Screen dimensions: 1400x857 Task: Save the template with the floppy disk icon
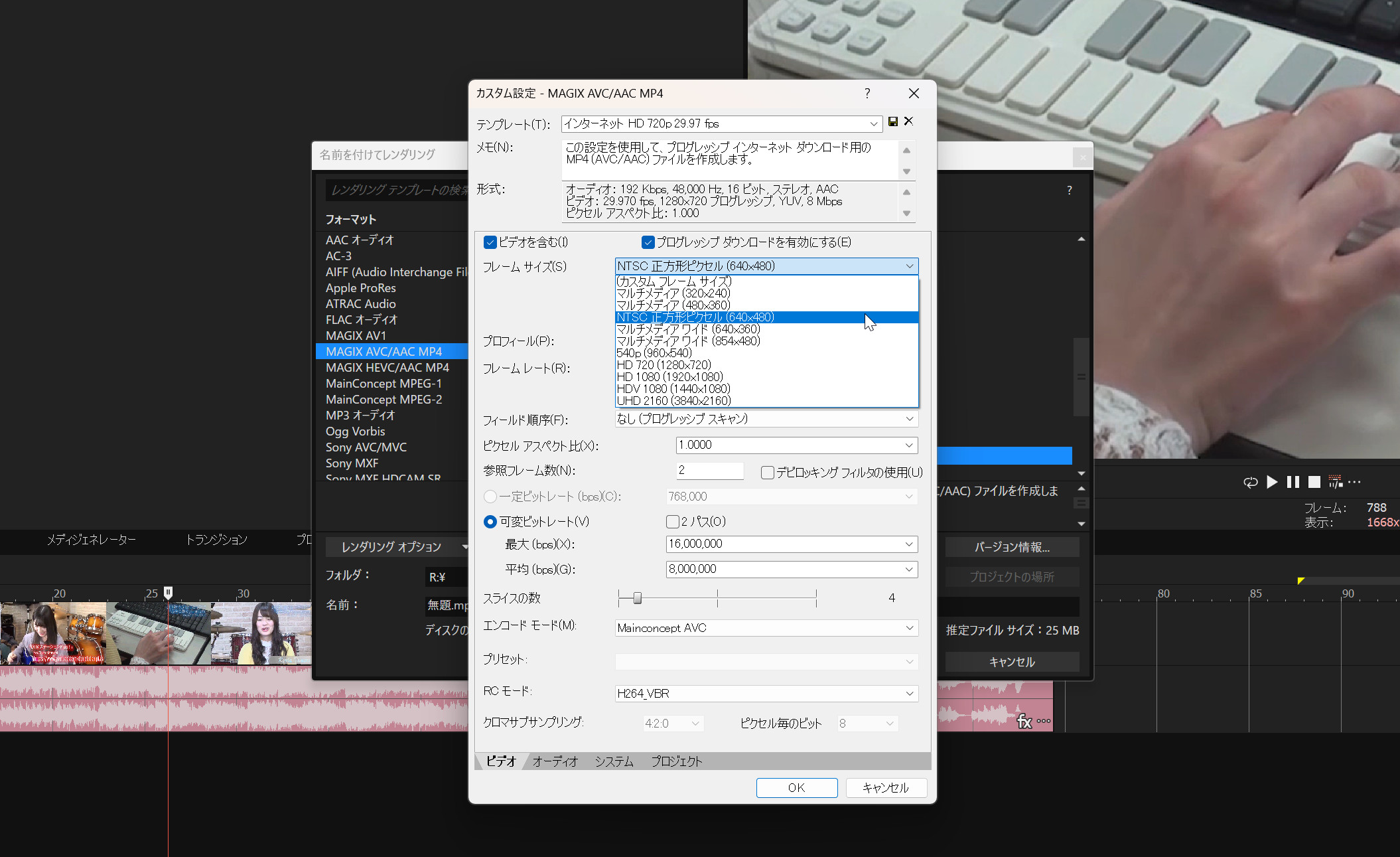[893, 121]
